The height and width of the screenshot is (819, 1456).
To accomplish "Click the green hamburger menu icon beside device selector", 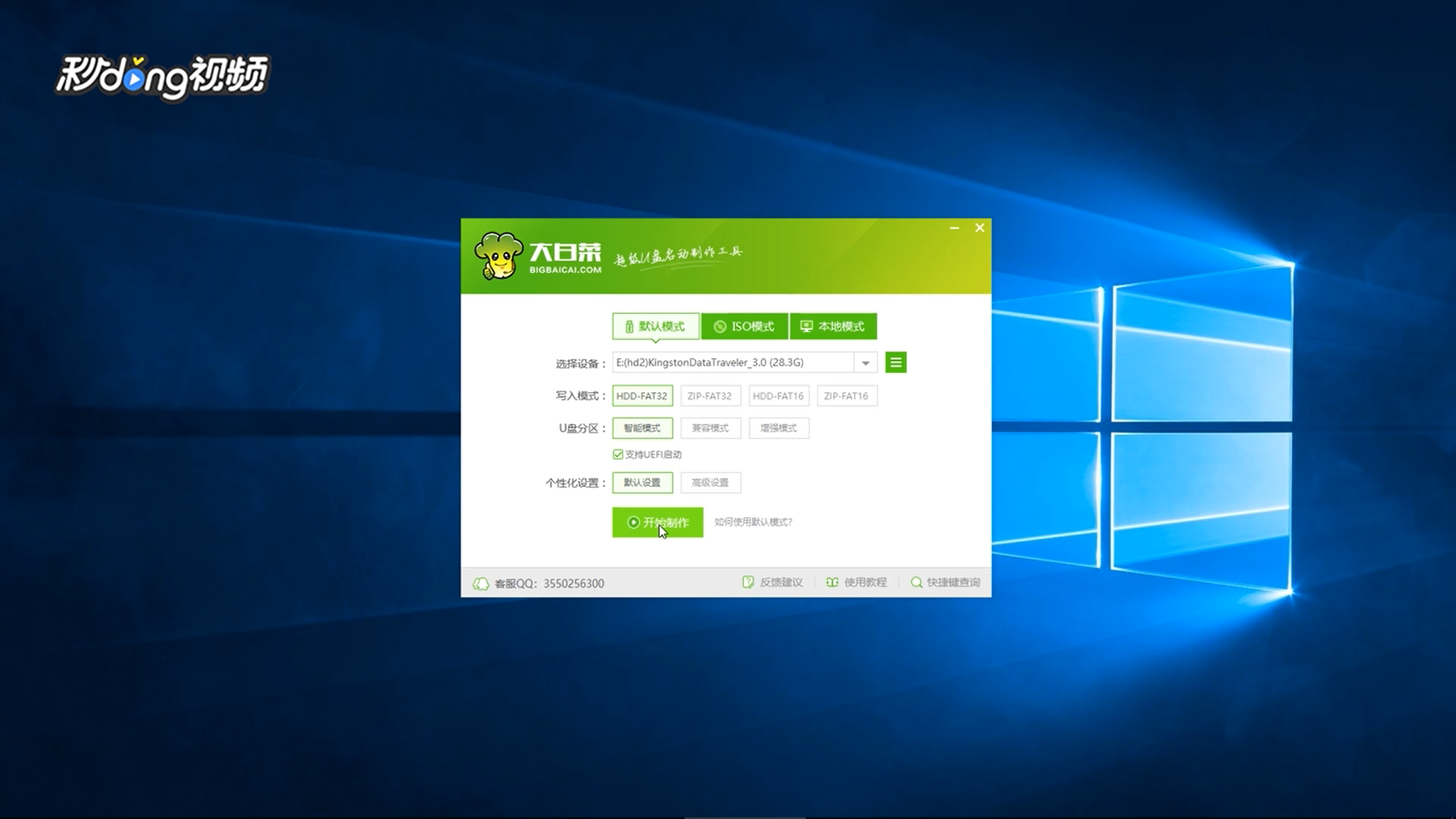I will [x=896, y=362].
